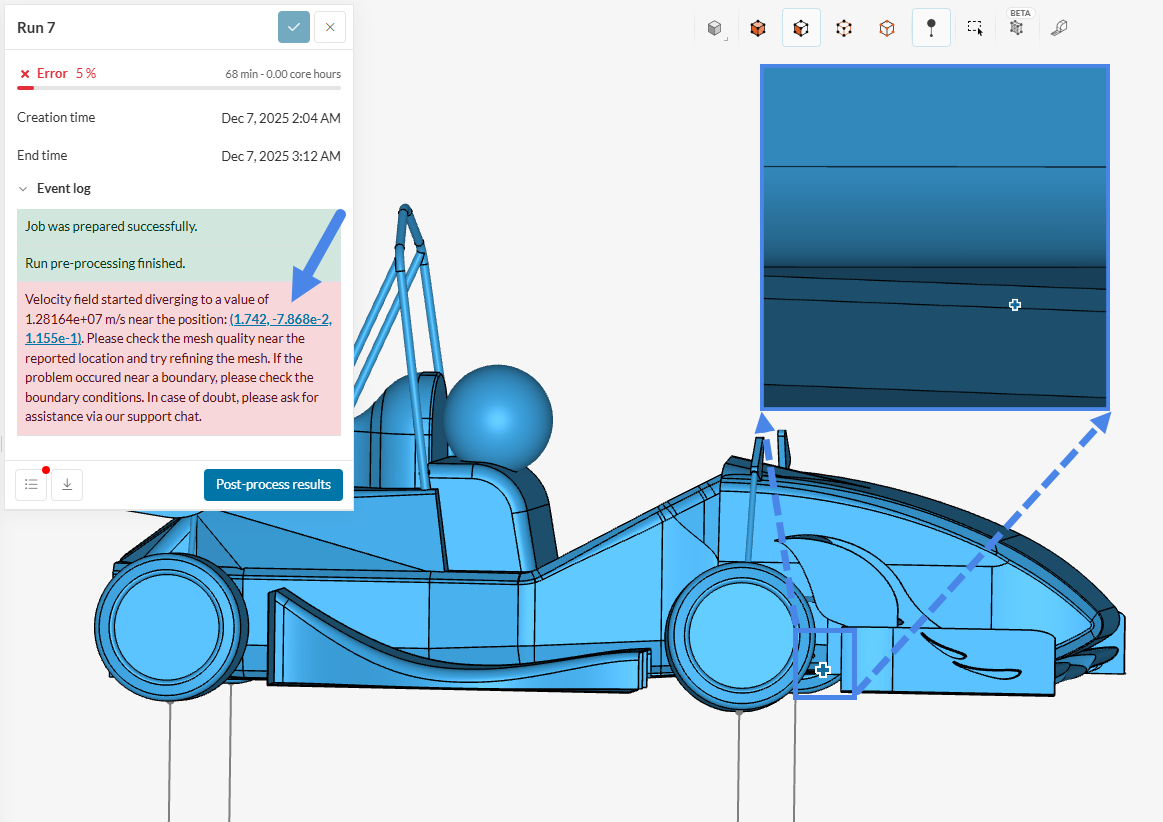
Task: Close the Run 7 panel
Action: click(x=330, y=27)
